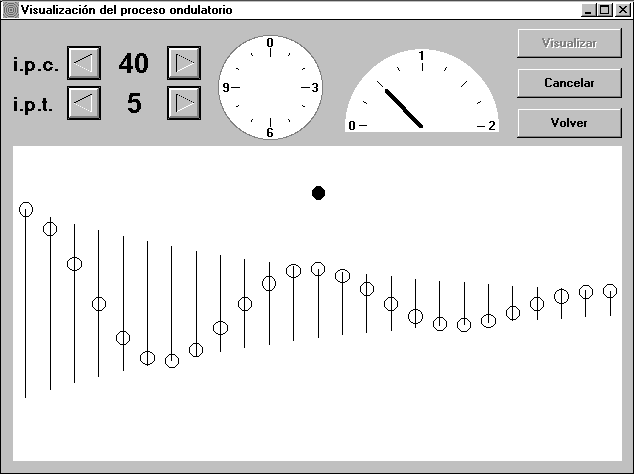Click the window's application icon in the title bar
The width and height of the screenshot is (634, 474).
click(10, 10)
